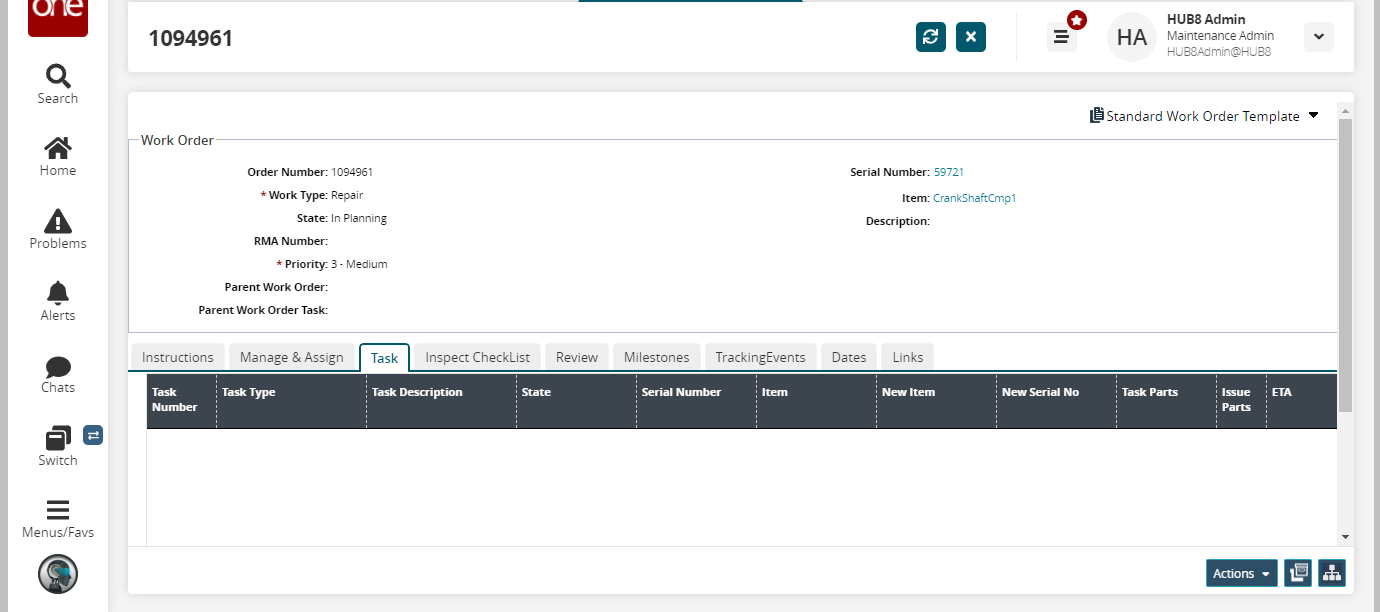Click the Standard Work Order Template document icon

(1097, 116)
